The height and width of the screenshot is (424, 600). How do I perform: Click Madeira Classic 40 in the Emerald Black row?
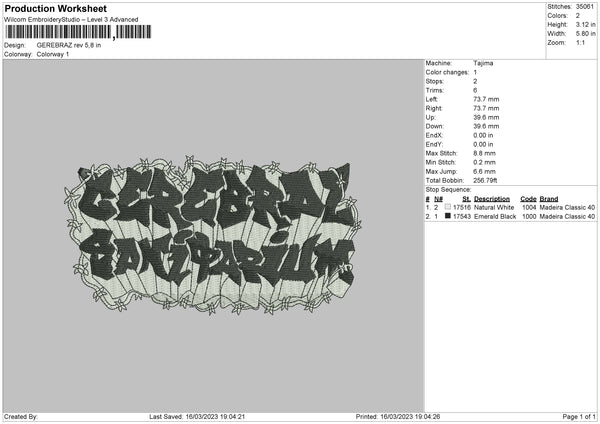coord(567,217)
